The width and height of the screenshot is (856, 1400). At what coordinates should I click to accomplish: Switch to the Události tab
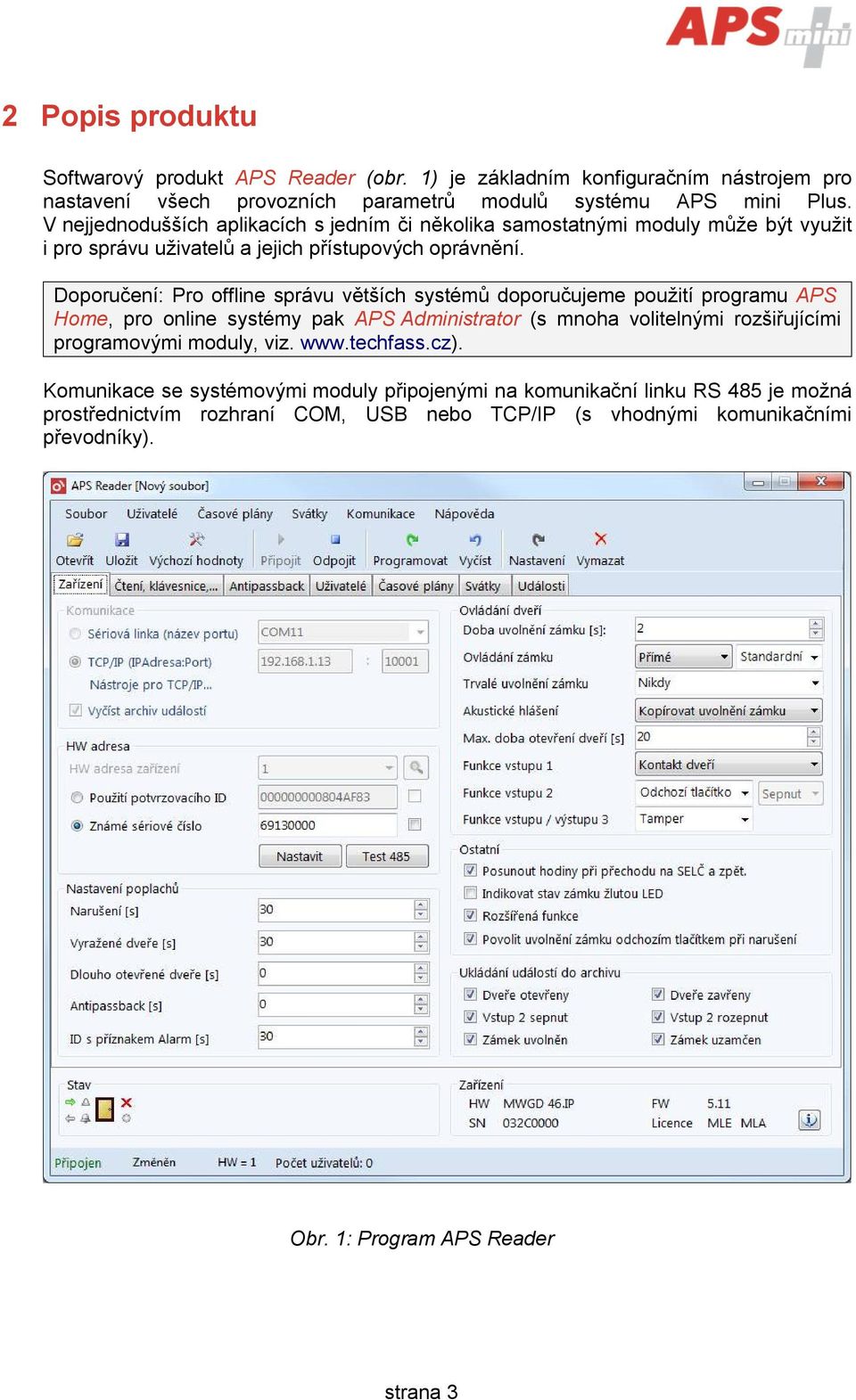tap(541, 585)
